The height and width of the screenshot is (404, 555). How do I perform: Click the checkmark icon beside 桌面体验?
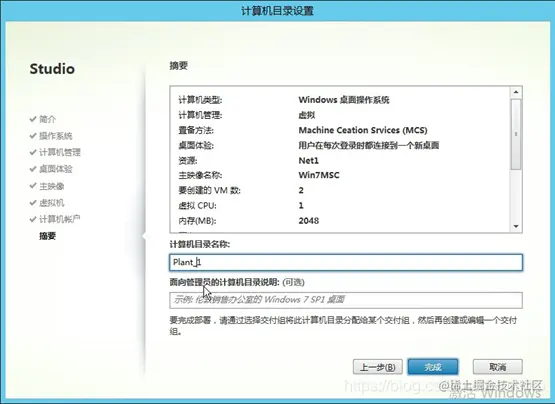pyautogui.click(x=33, y=169)
